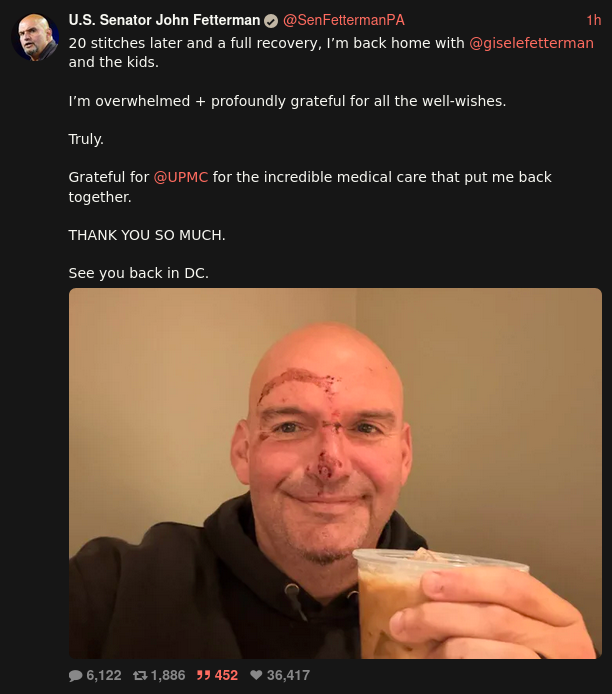Screen dimensions: 612x694
Task: Click the retweet arrows icon
Action: point(140,675)
